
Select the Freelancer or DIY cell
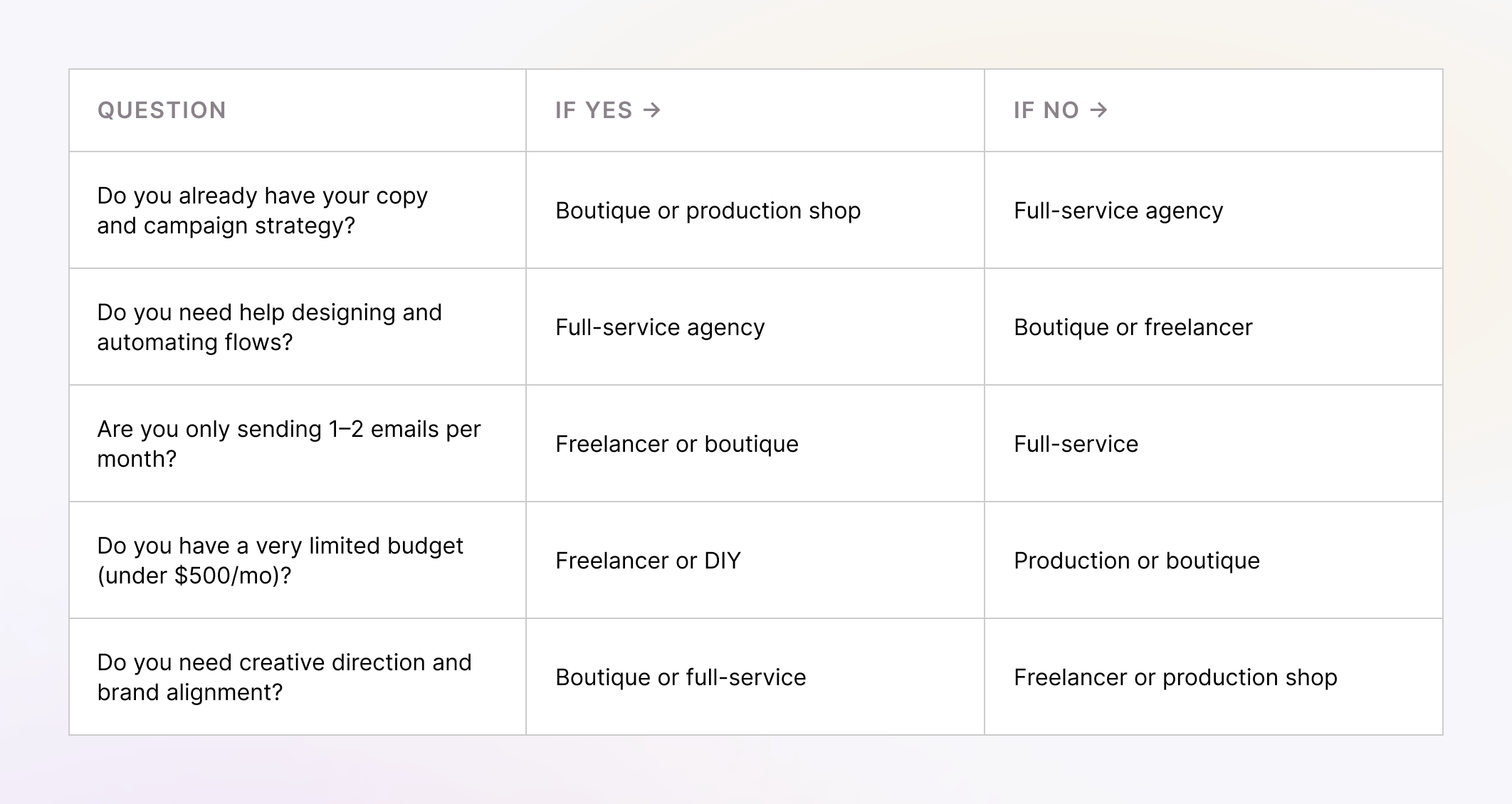pos(648,560)
